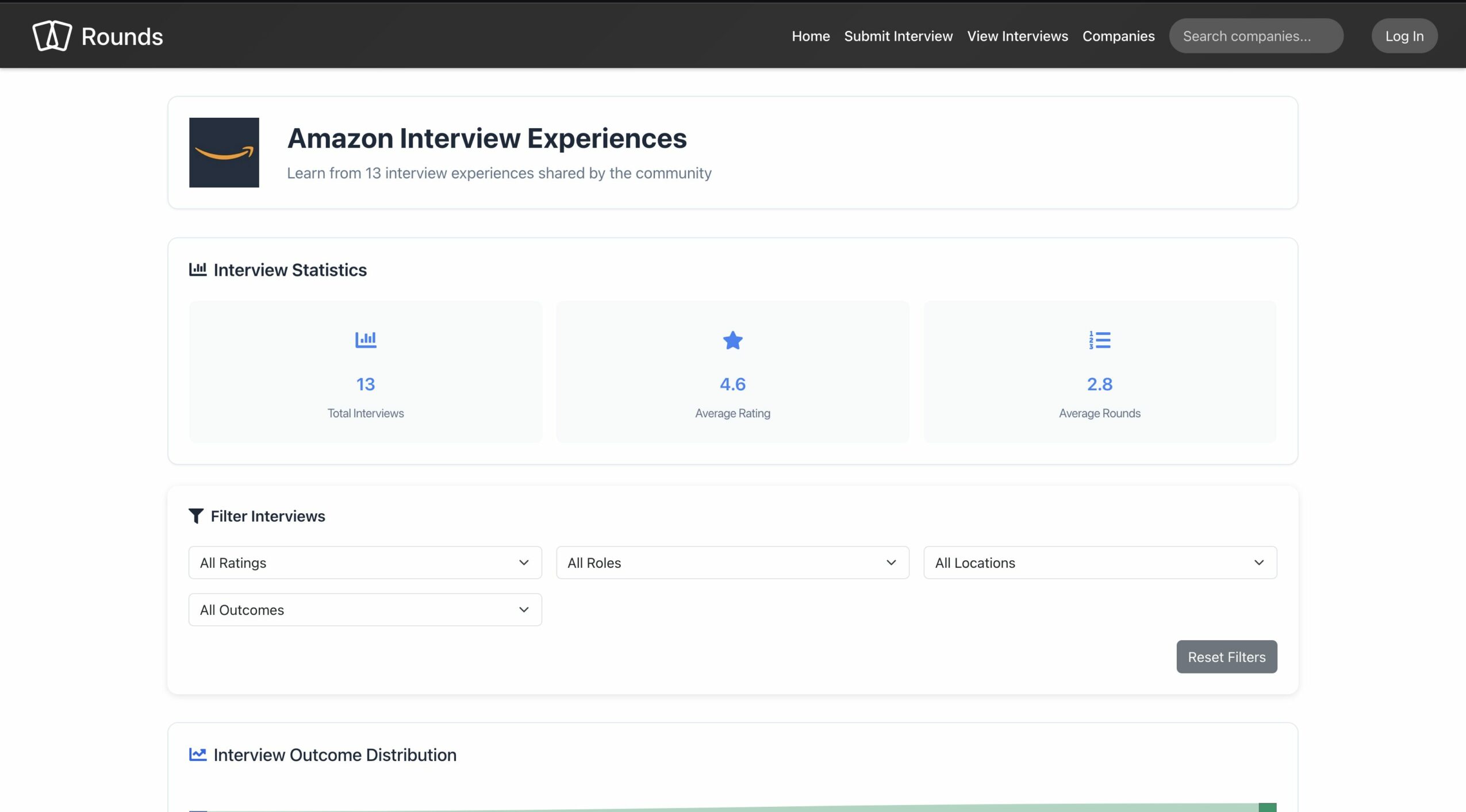This screenshot has width=1466, height=812.
Task: Click the Rounds logo icon
Action: pos(52,36)
